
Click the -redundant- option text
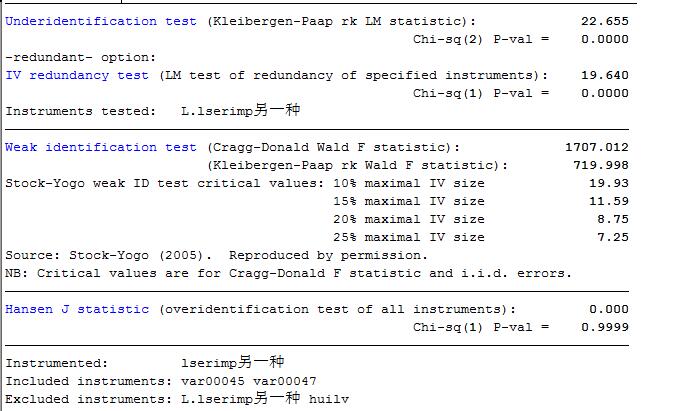click(x=80, y=57)
